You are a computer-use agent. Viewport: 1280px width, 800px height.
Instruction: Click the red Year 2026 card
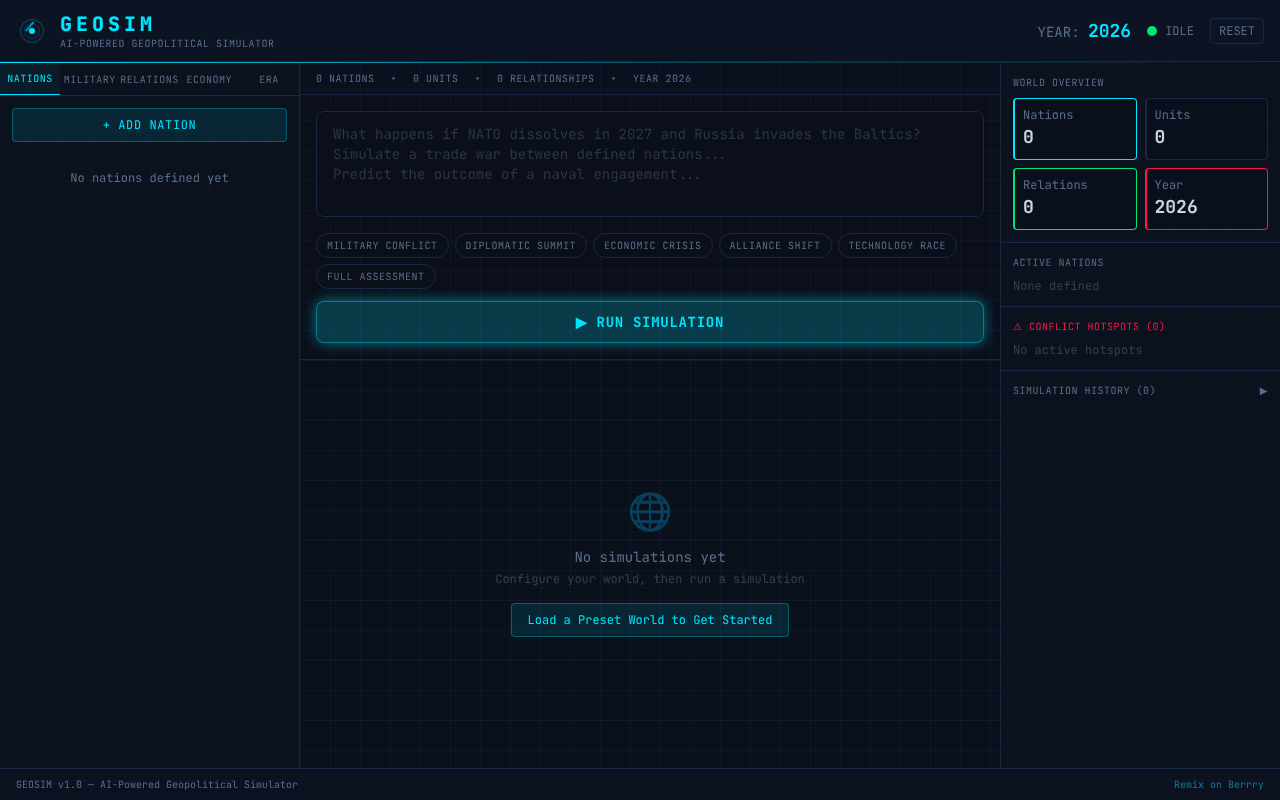click(1206, 198)
